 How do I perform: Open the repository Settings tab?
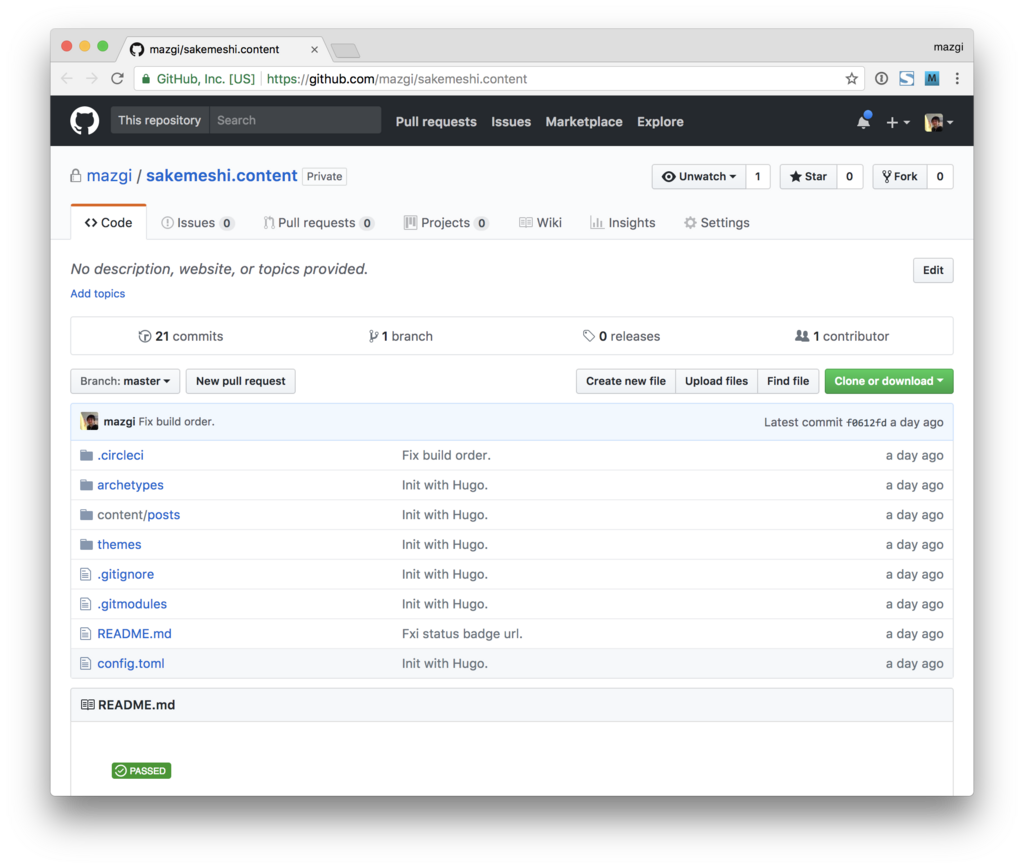tap(716, 223)
